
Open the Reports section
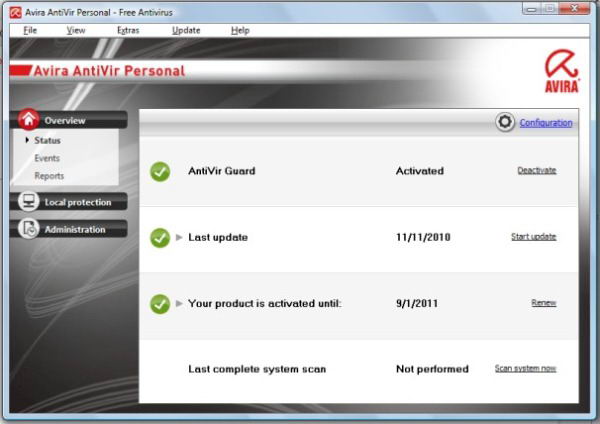[49, 176]
